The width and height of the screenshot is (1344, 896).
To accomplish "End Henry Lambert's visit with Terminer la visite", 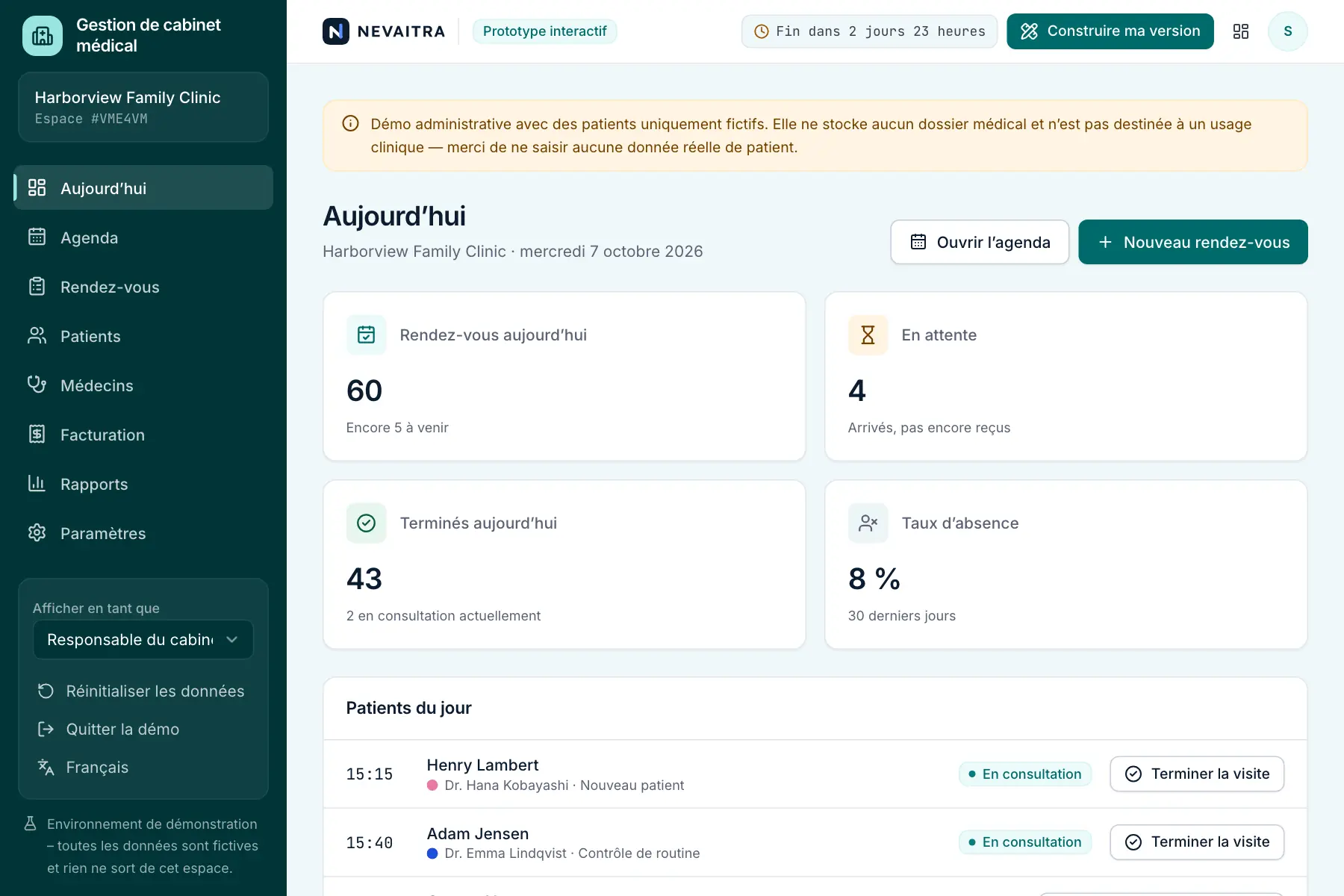I will click(x=1197, y=774).
